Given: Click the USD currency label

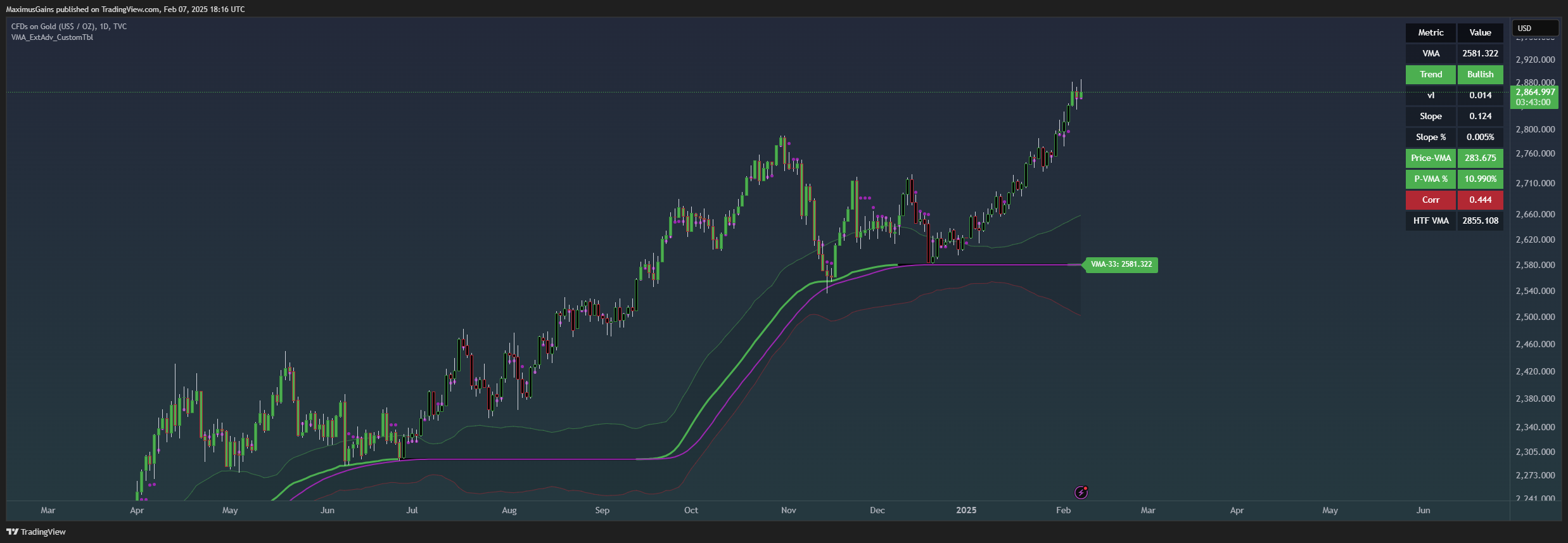Looking at the screenshot, I should (x=1535, y=28).
